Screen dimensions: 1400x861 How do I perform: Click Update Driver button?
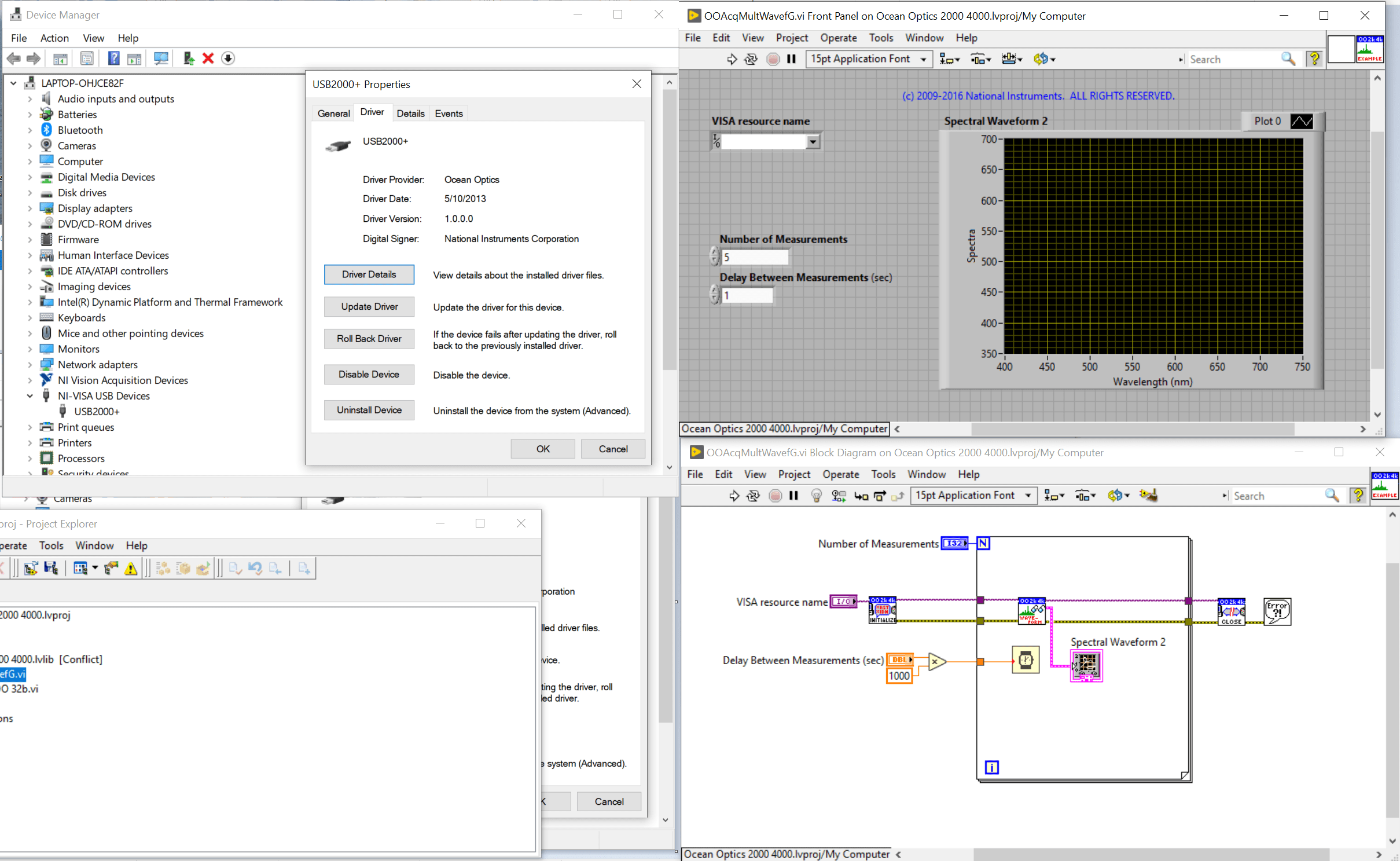[369, 307]
